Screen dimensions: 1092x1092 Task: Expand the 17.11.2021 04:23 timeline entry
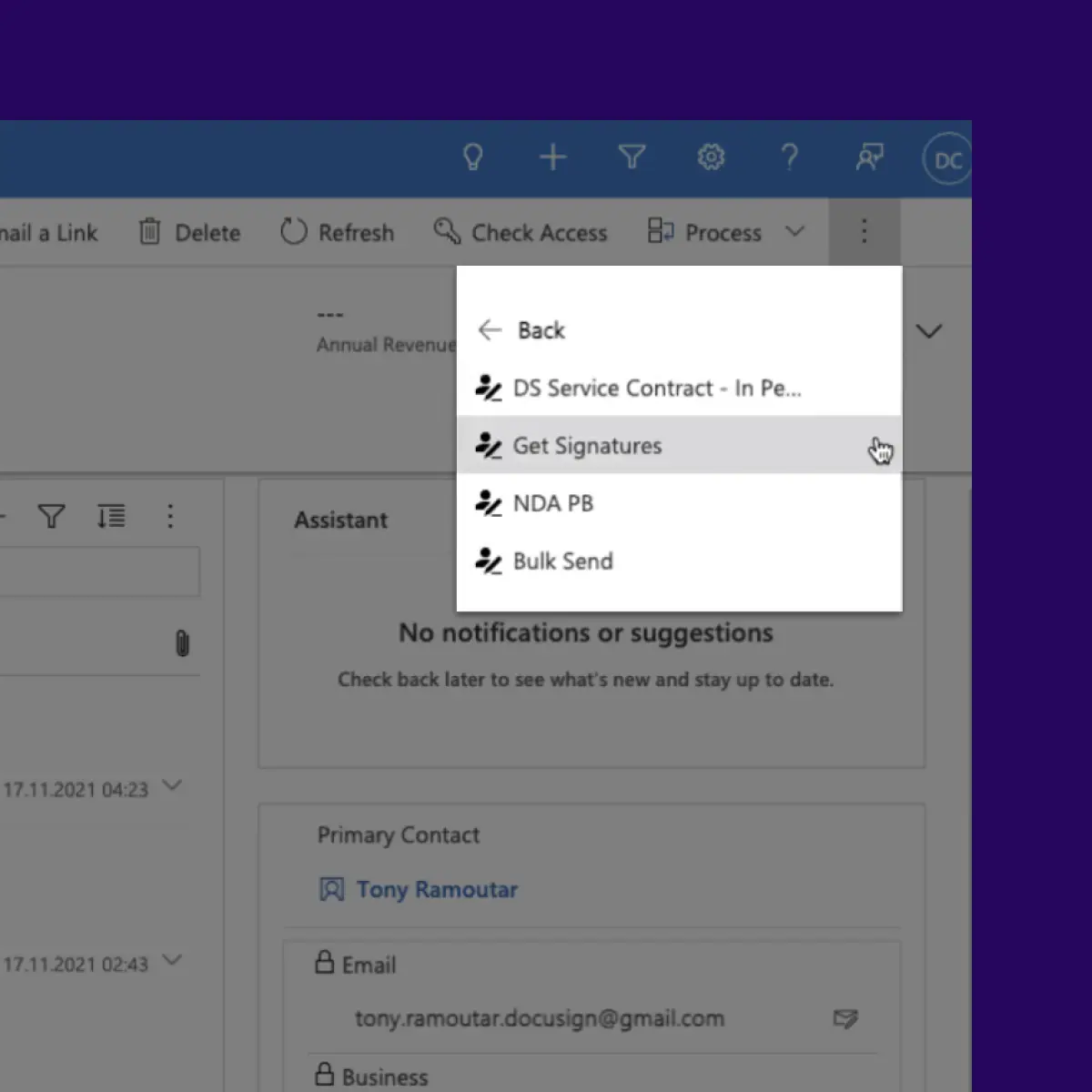pos(172,785)
